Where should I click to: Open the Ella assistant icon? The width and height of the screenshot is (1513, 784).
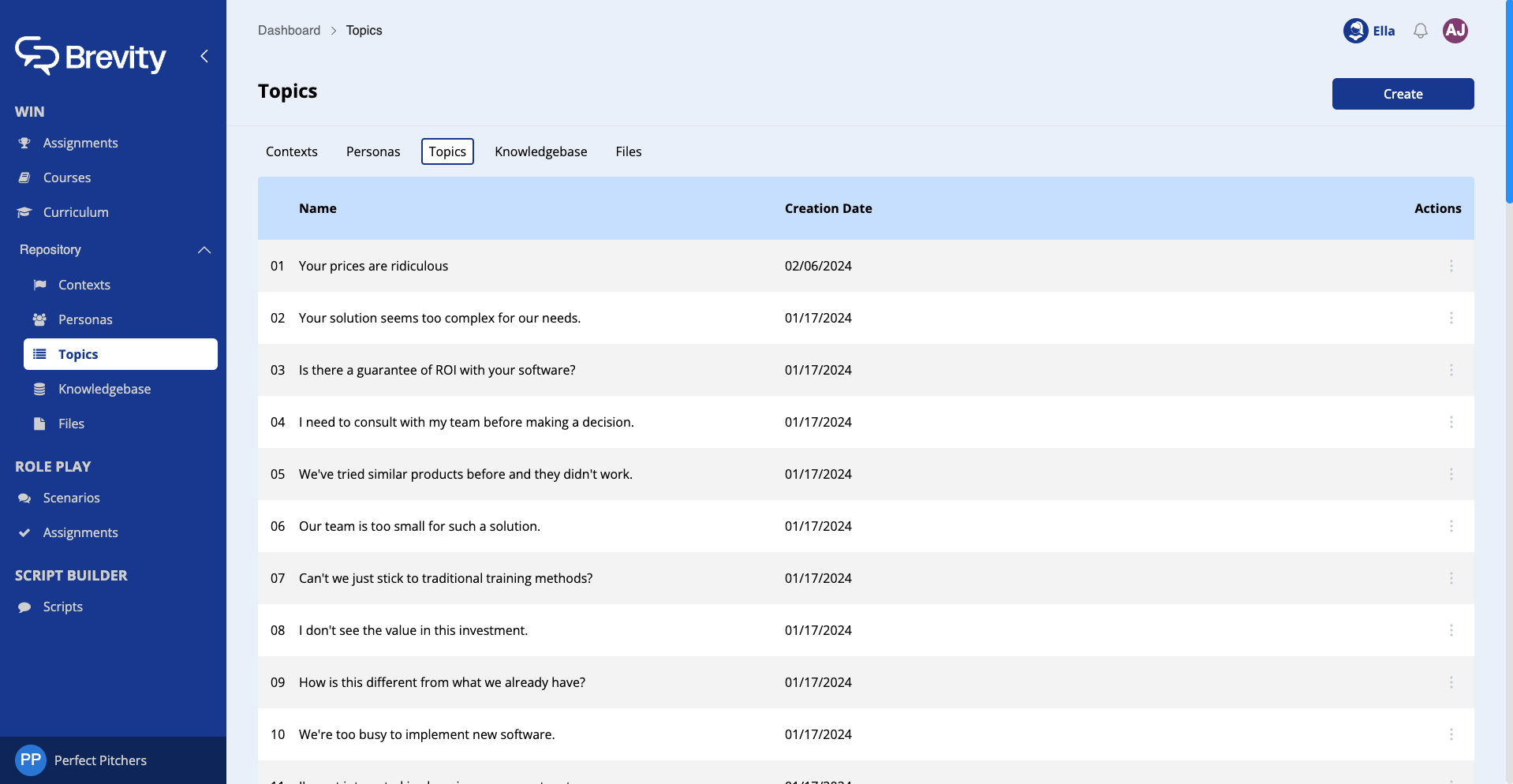(1356, 31)
